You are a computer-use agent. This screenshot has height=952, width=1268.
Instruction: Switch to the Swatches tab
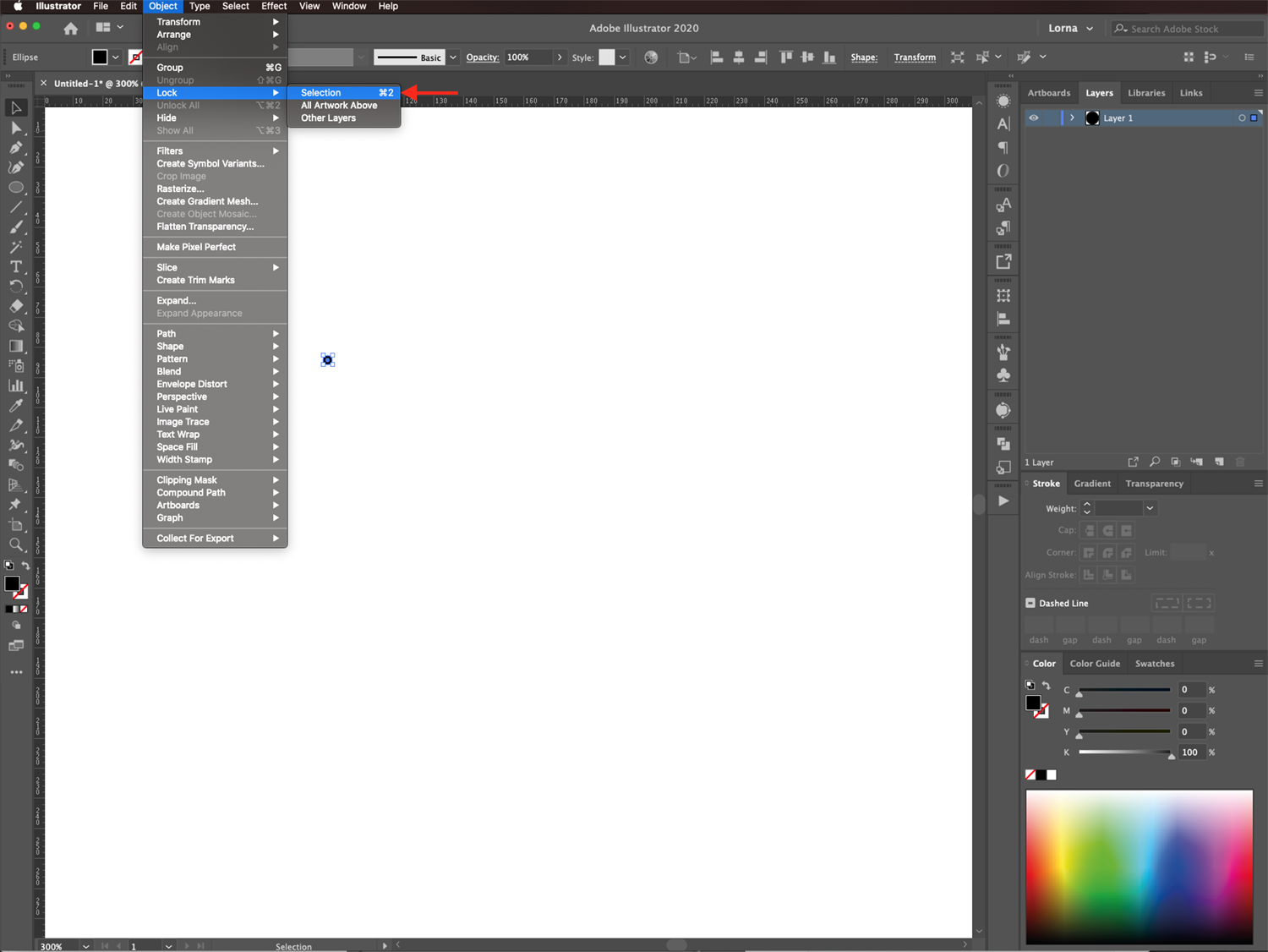tap(1155, 664)
